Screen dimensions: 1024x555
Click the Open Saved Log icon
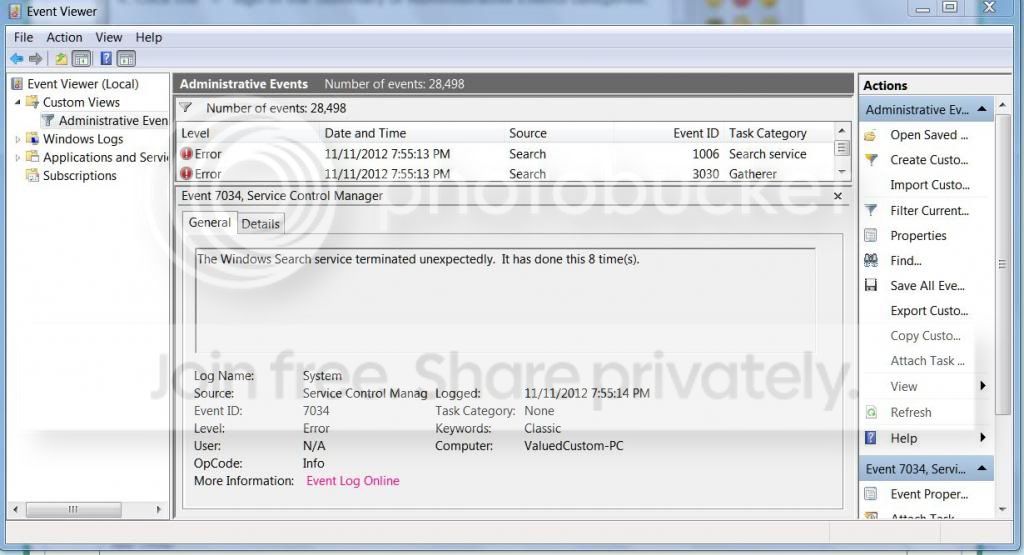pyautogui.click(x=871, y=135)
